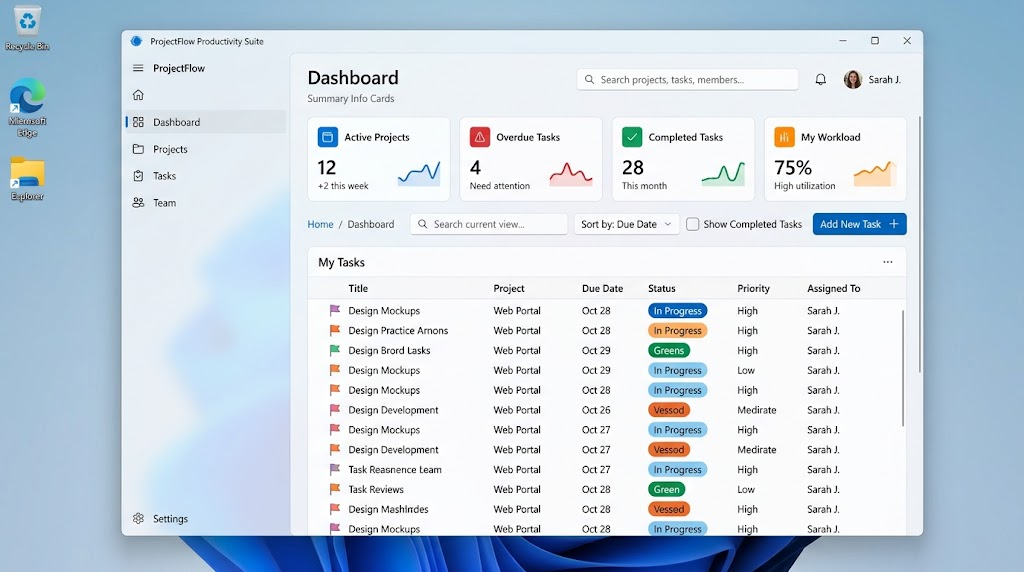Screen dimensions: 1024x572
Task: Click the Dashboard grid icon in sidebar
Action: coord(138,122)
